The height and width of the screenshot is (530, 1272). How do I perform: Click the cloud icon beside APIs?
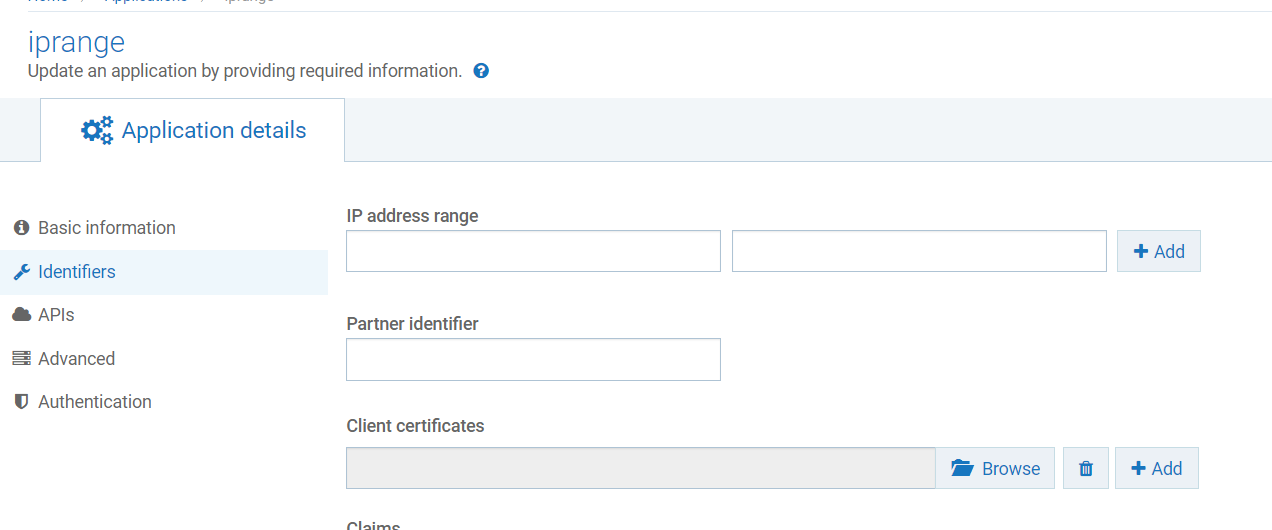point(21,315)
